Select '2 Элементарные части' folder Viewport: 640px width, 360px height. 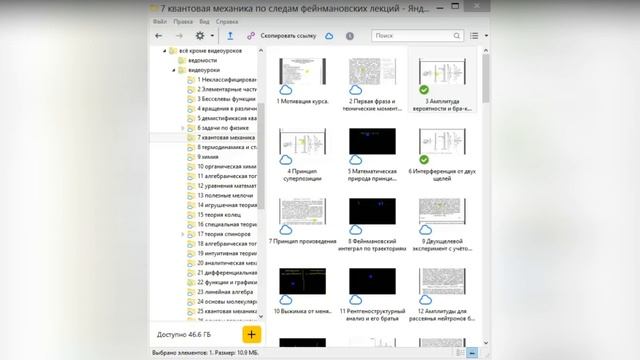(227, 89)
